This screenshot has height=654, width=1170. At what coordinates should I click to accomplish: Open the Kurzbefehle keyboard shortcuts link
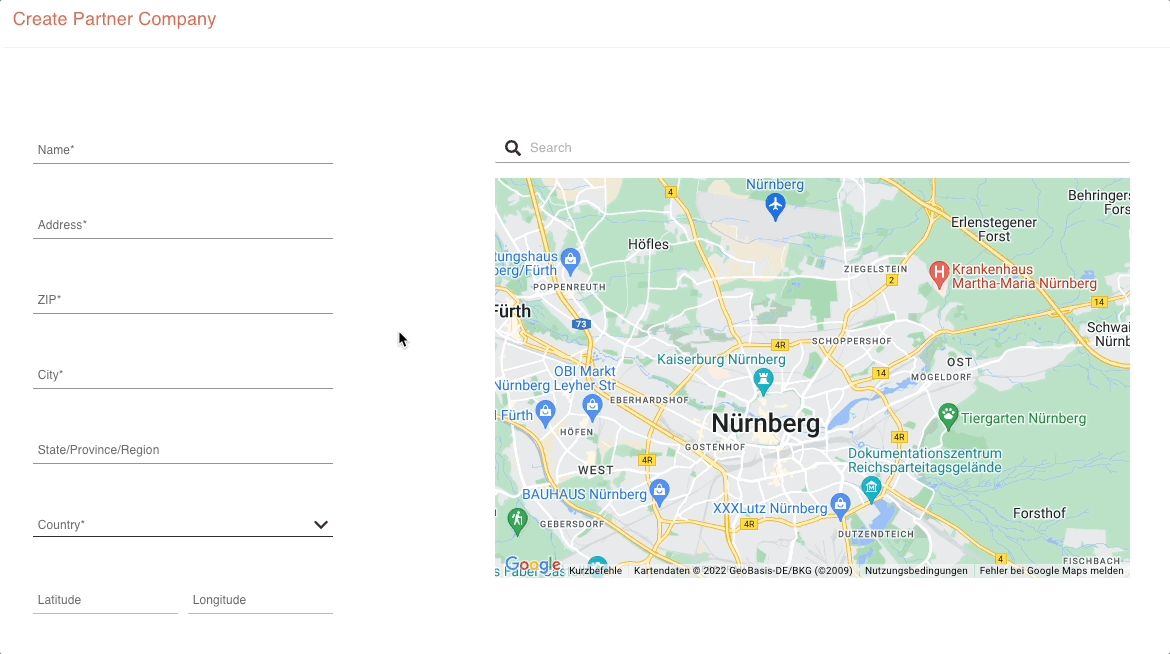pos(595,571)
